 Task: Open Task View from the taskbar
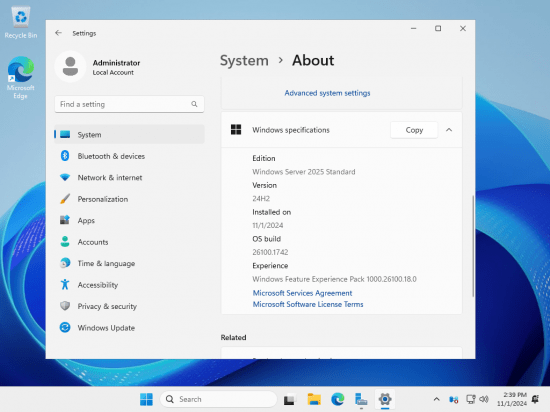(289, 399)
